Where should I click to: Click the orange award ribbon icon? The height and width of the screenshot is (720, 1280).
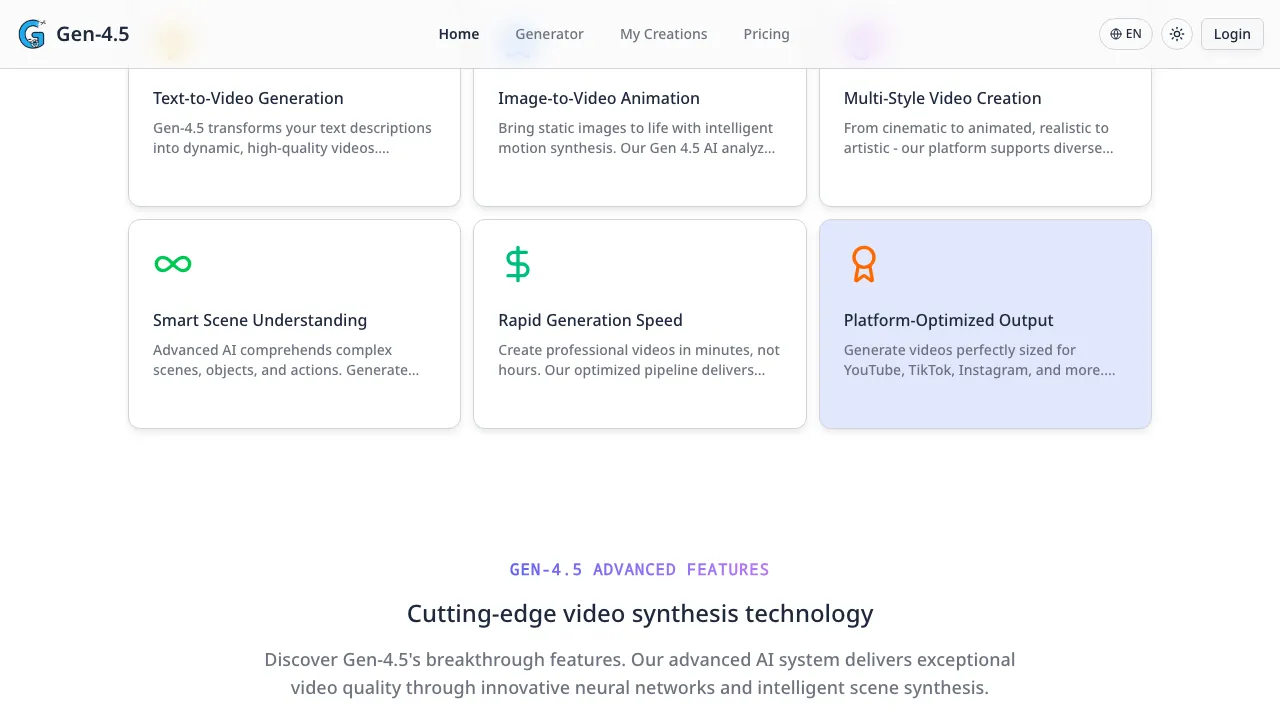(863, 264)
